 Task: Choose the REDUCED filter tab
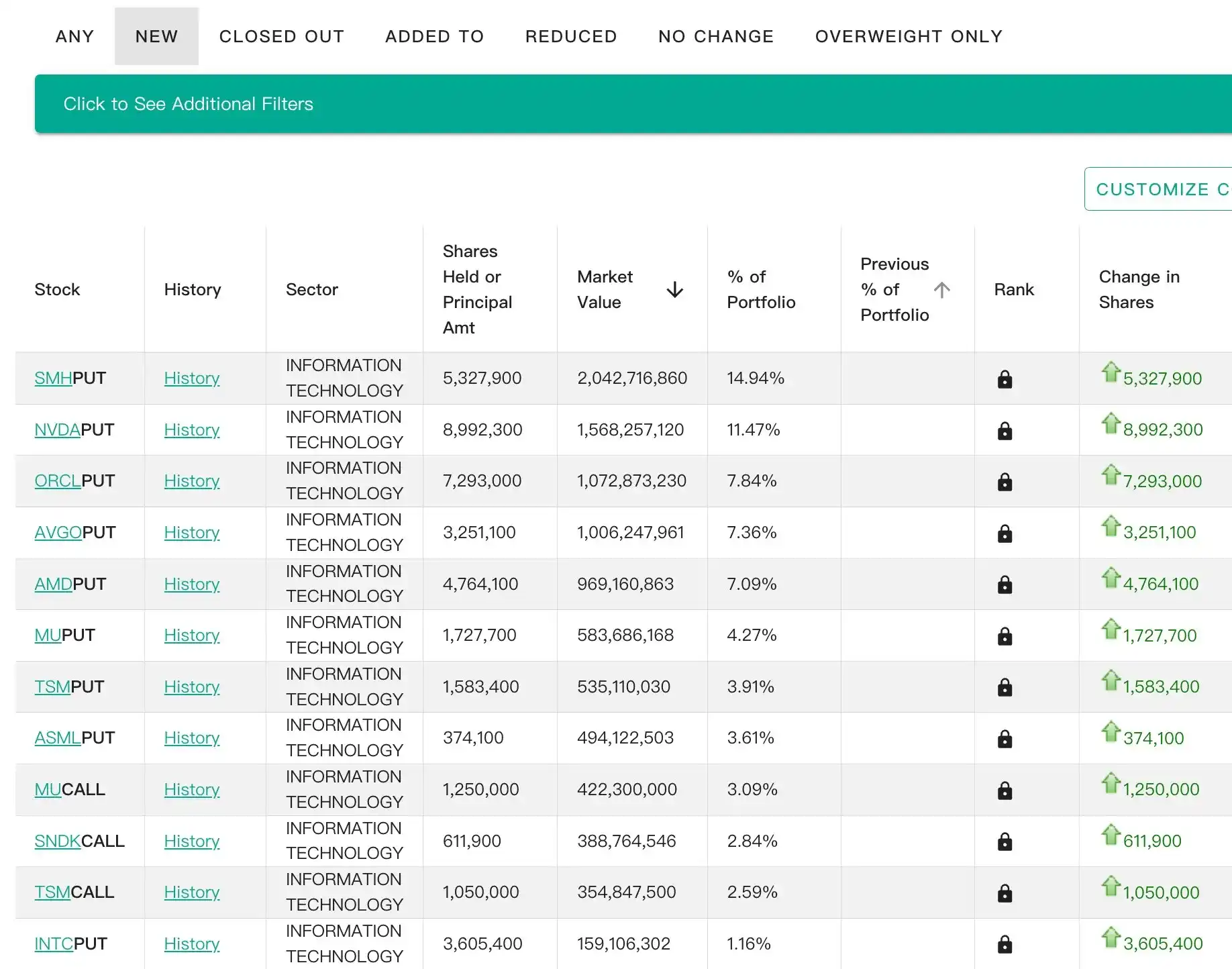[x=571, y=36]
